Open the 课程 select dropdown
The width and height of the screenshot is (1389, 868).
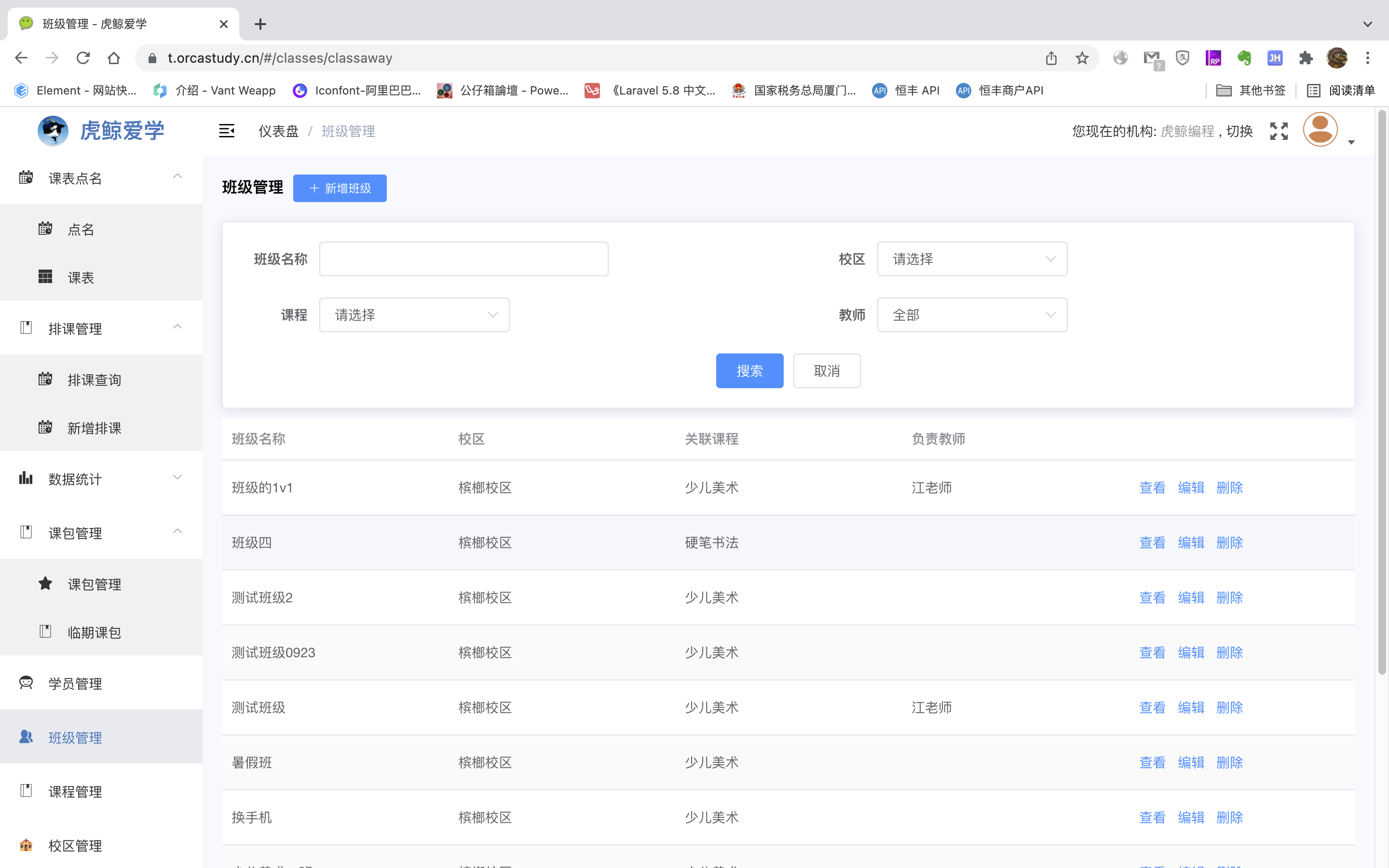[414, 314]
